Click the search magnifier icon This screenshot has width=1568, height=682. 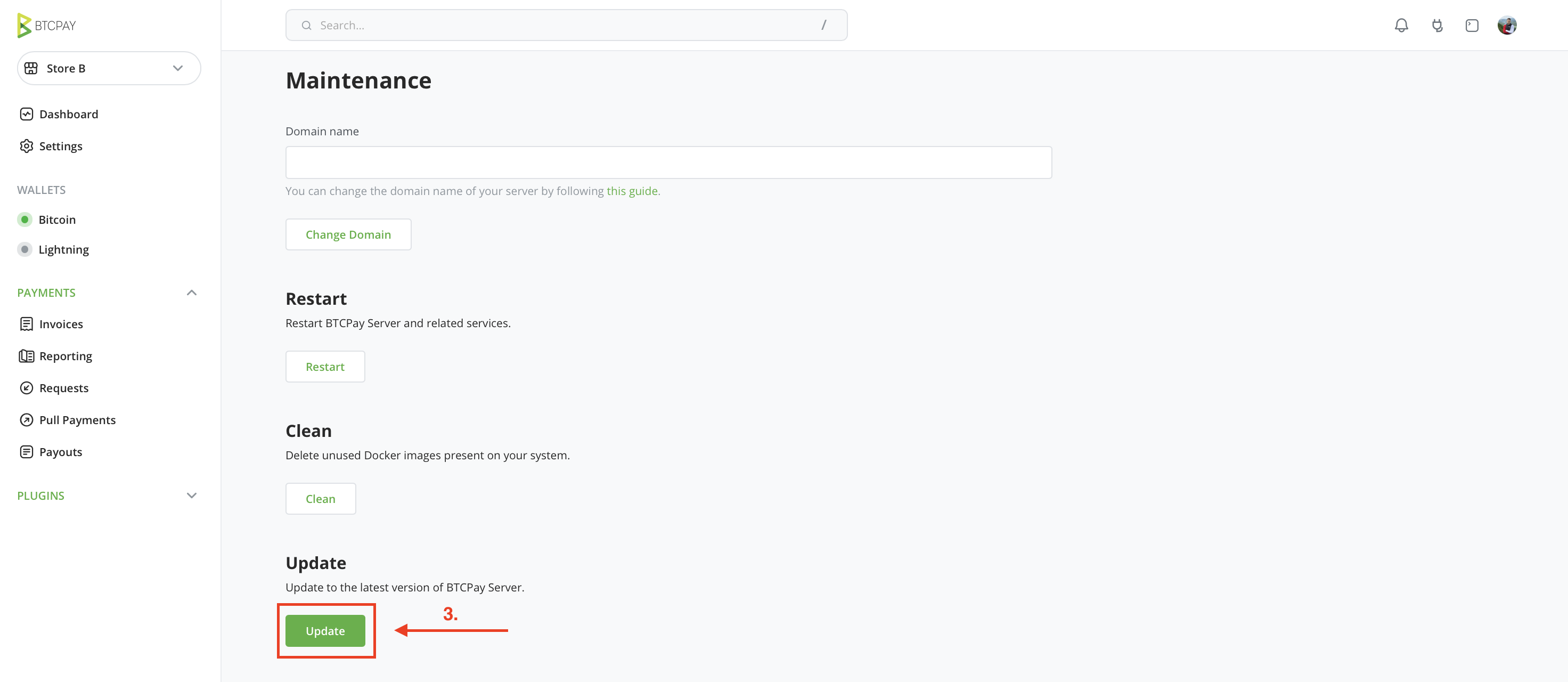pos(307,25)
